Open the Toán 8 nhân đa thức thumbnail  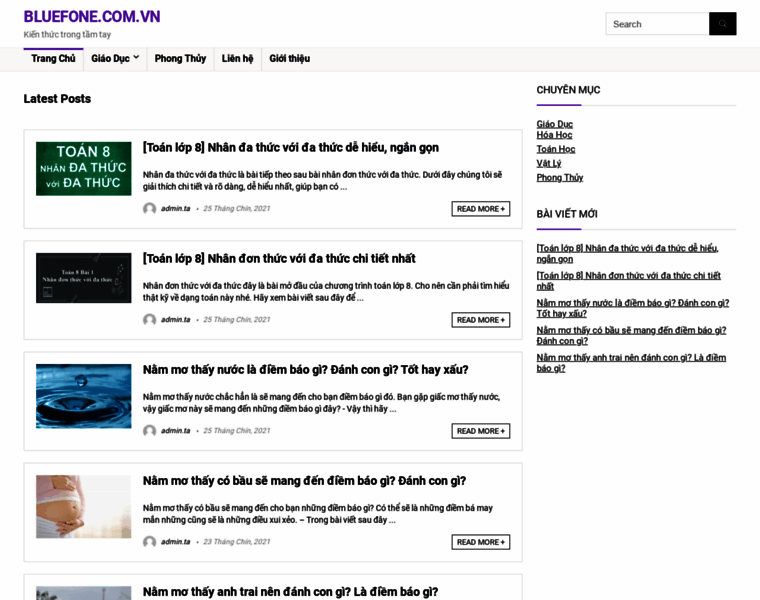pos(83,169)
